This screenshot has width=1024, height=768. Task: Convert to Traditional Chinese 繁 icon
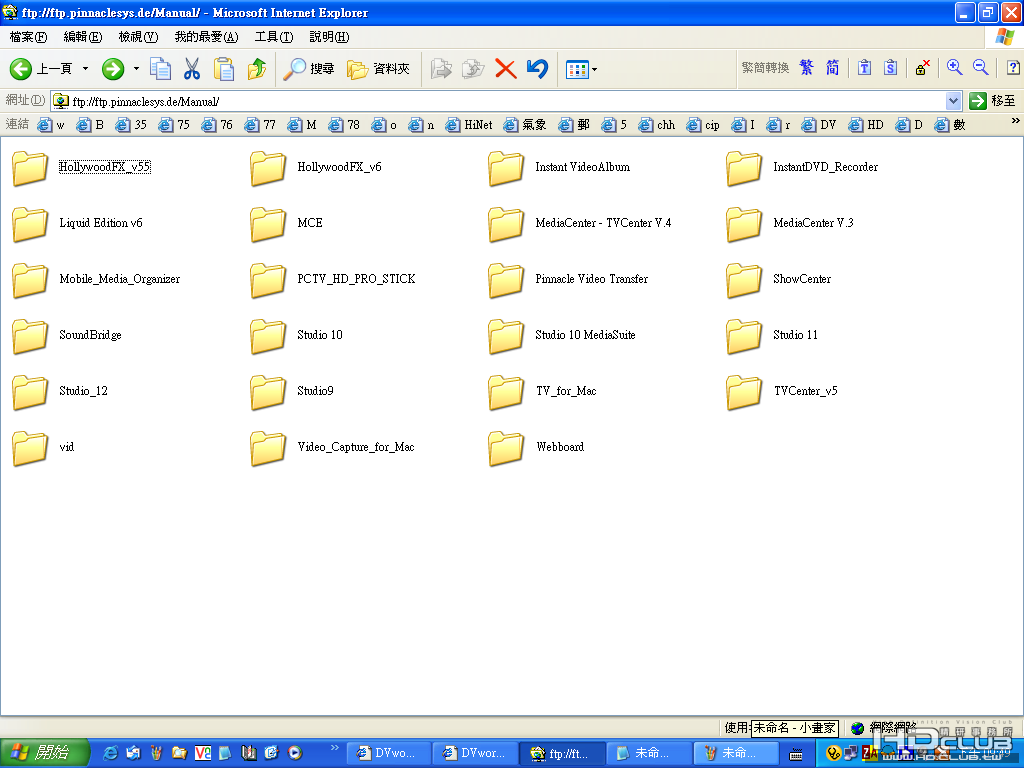click(x=807, y=67)
